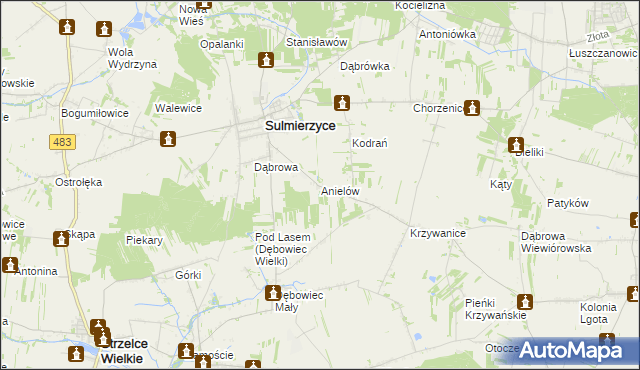Click the Bogumiłowice village label

pyautogui.click(x=95, y=113)
